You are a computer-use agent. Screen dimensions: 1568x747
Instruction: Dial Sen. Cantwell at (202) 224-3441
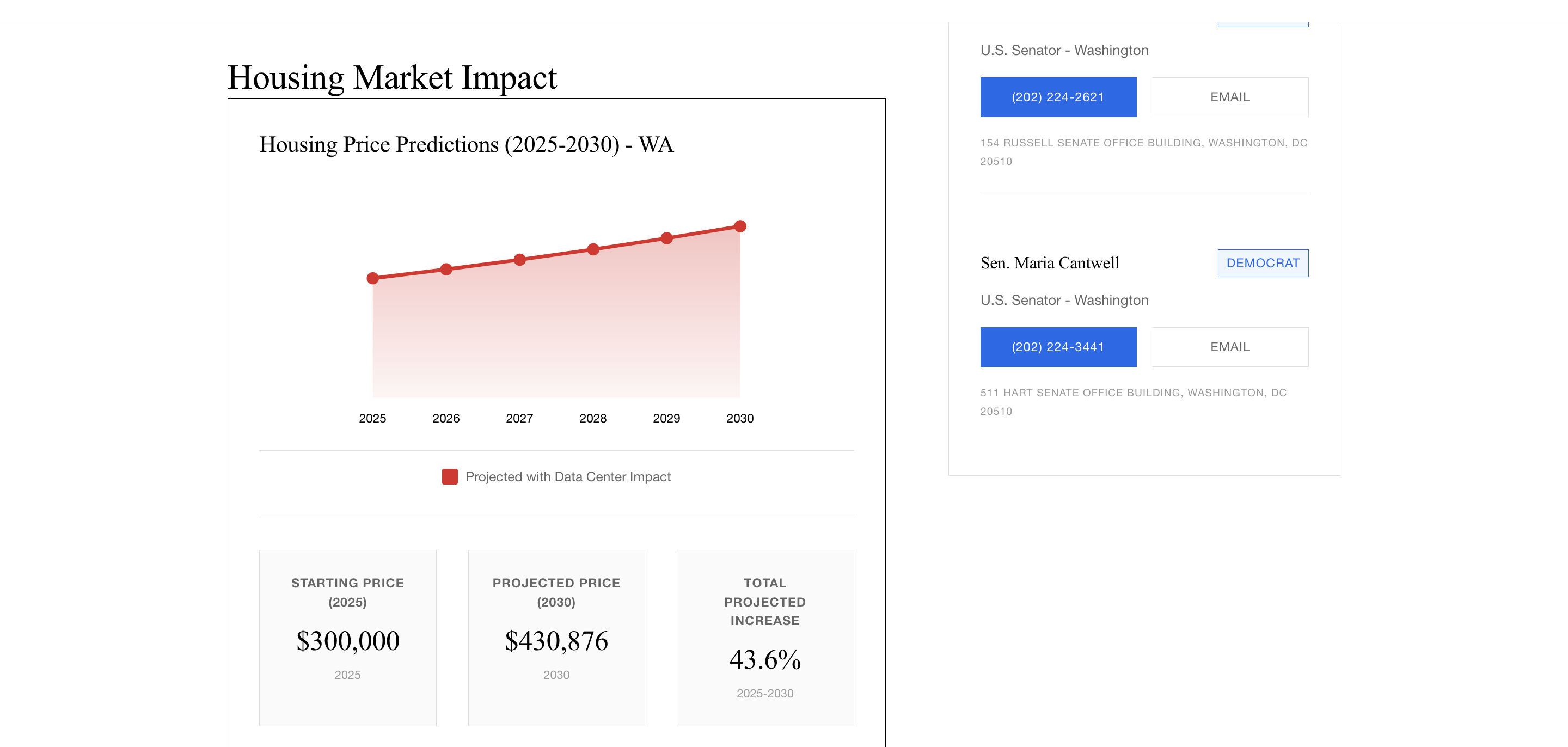1058,347
